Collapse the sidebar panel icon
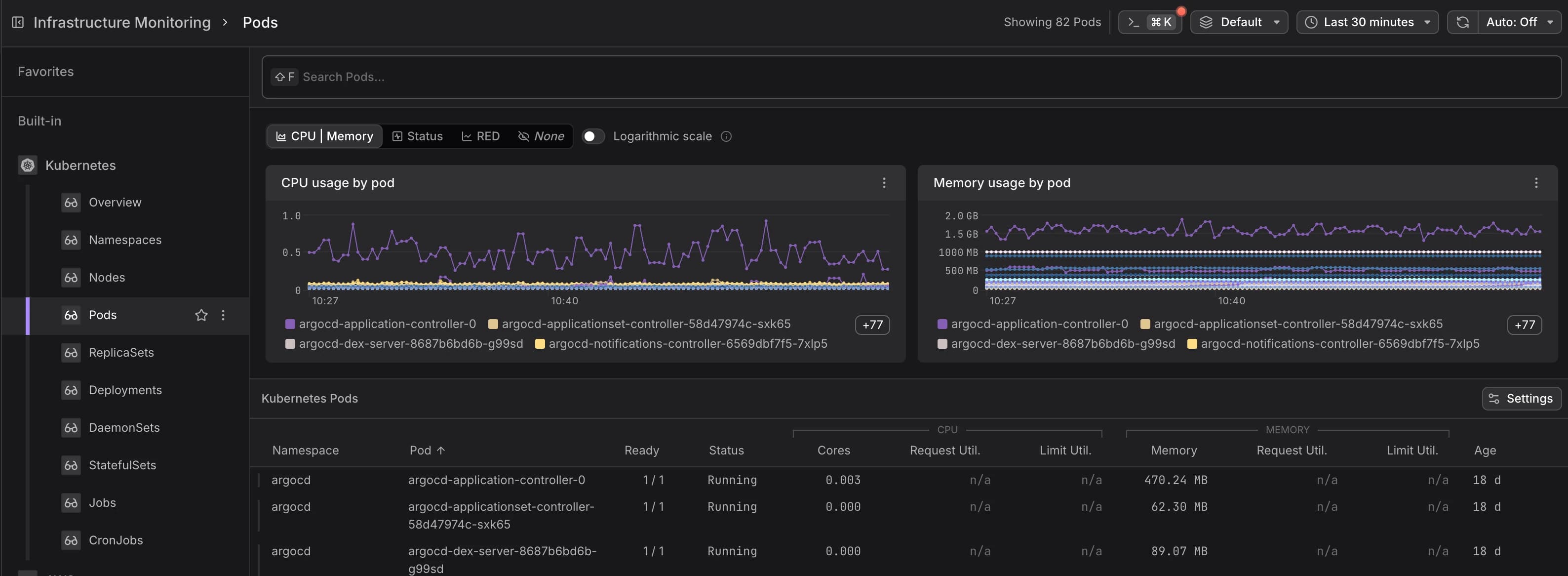This screenshot has width=1568, height=576. coord(18,23)
